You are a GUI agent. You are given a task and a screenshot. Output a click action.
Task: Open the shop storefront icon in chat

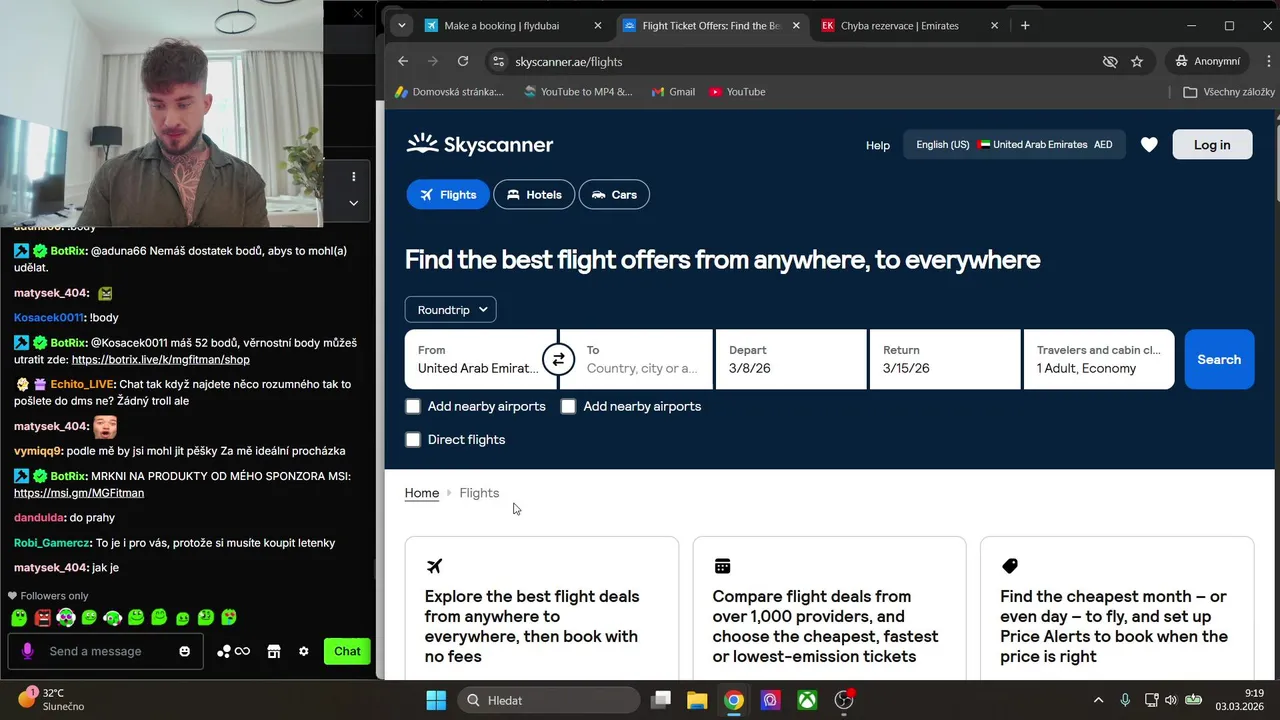coord(274,651)
